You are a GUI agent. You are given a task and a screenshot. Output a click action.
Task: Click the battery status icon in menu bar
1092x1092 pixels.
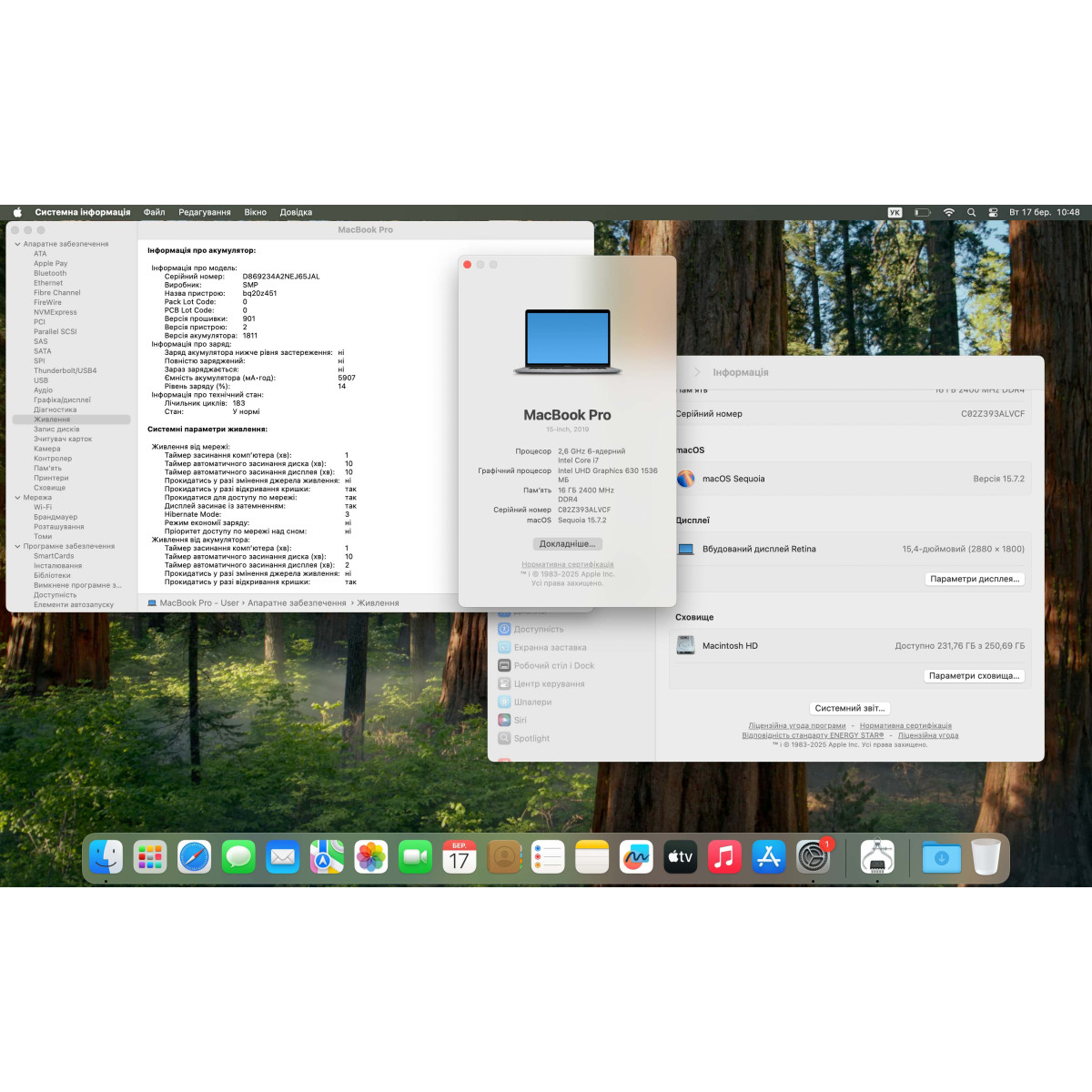click(923, 212)
